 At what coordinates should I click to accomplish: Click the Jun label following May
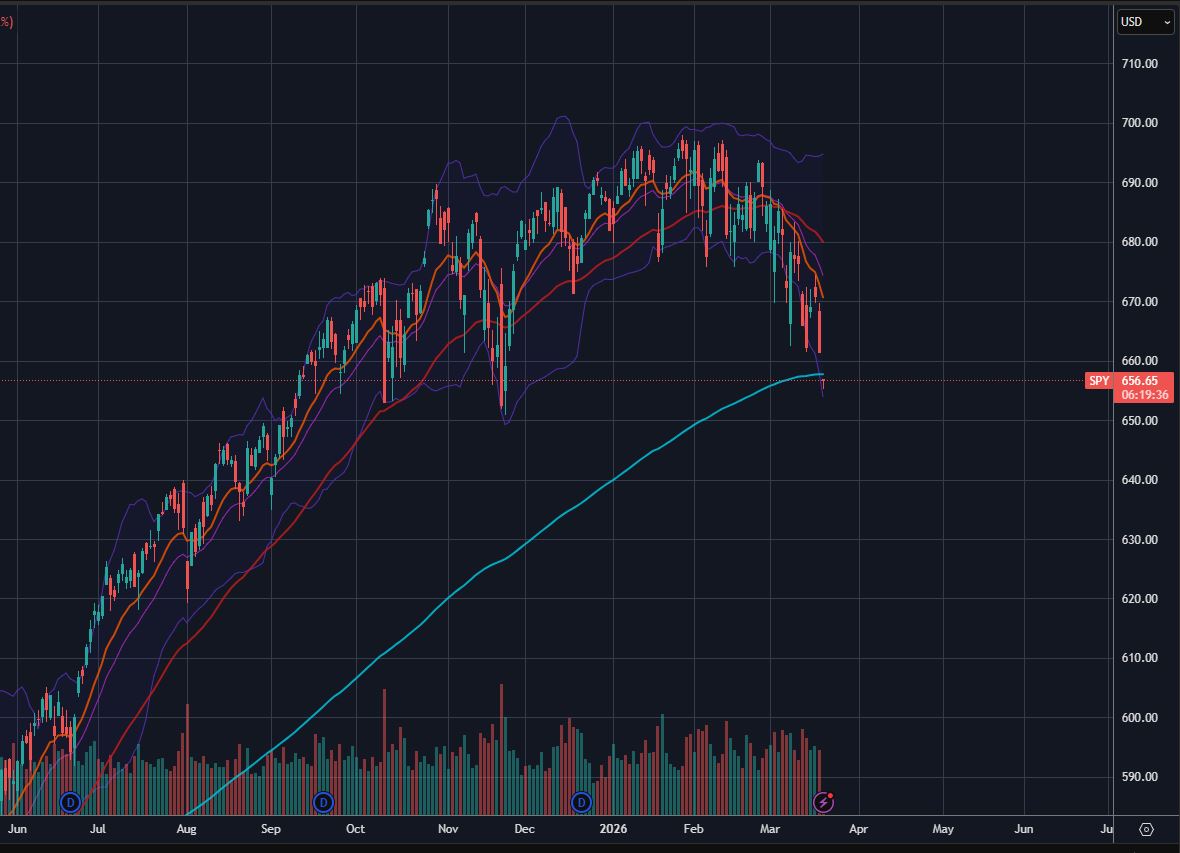pos(1023,829)
